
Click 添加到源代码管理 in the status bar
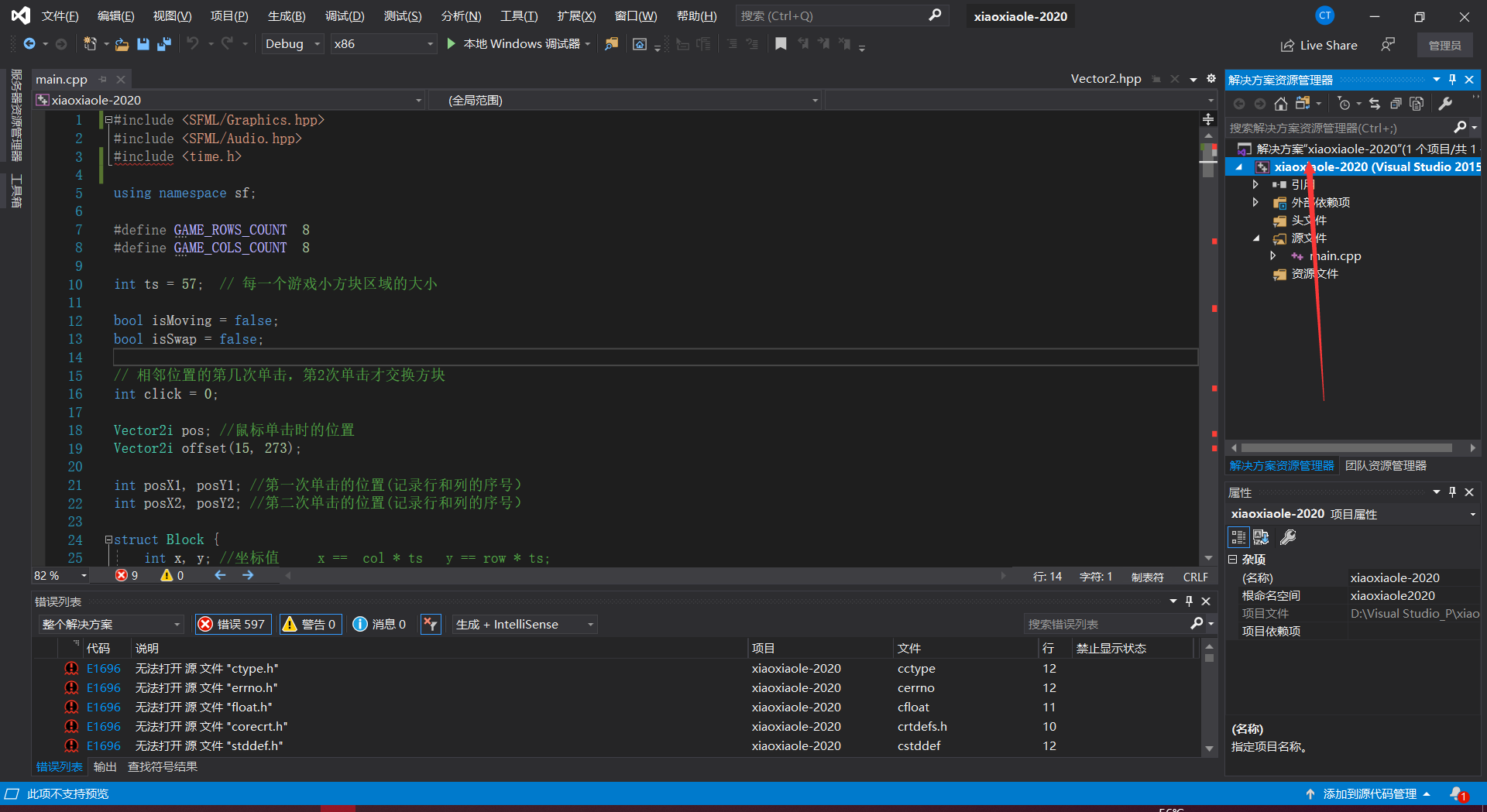point(1369,794)
